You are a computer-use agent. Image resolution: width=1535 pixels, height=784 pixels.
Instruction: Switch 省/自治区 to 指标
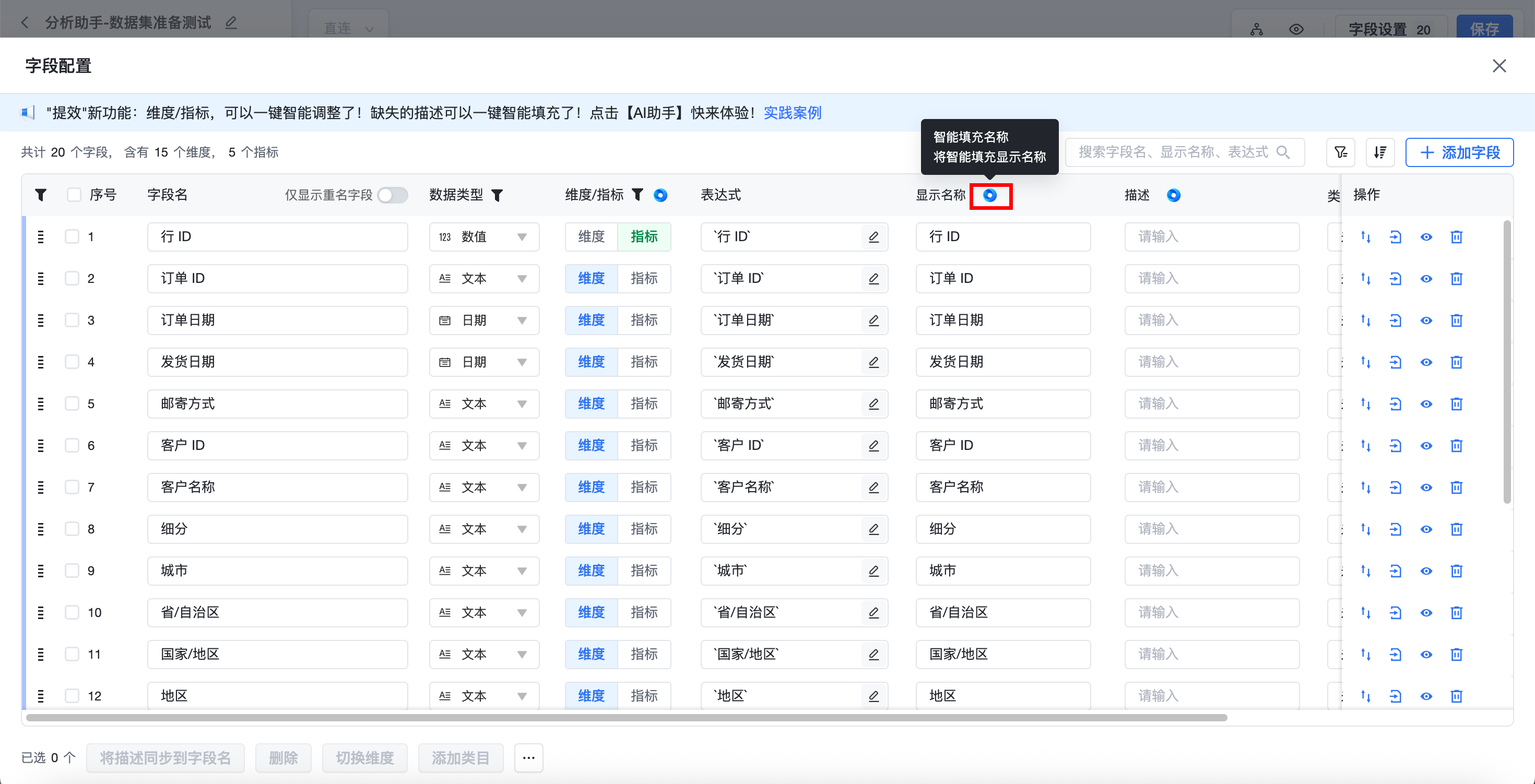click(644, 612)
